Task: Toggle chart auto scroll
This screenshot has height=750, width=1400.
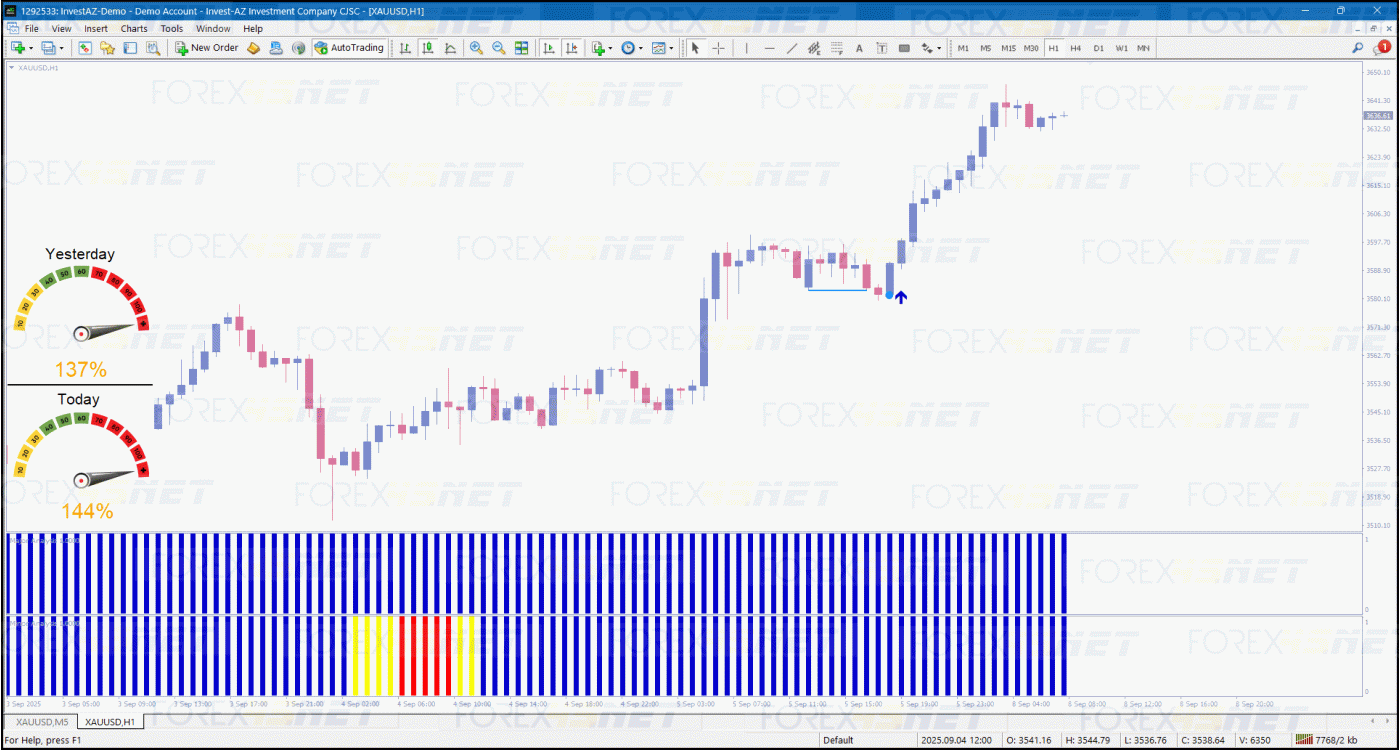Action: pyautogui.click(x=549, y=48)
